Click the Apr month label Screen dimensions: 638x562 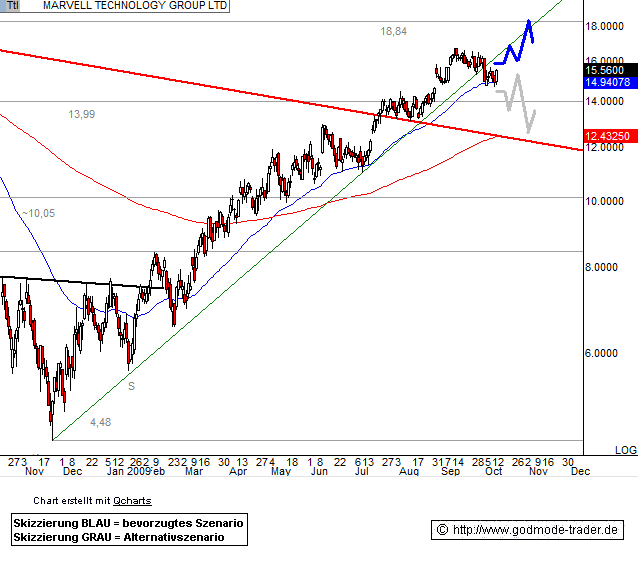tap(238, 471)
